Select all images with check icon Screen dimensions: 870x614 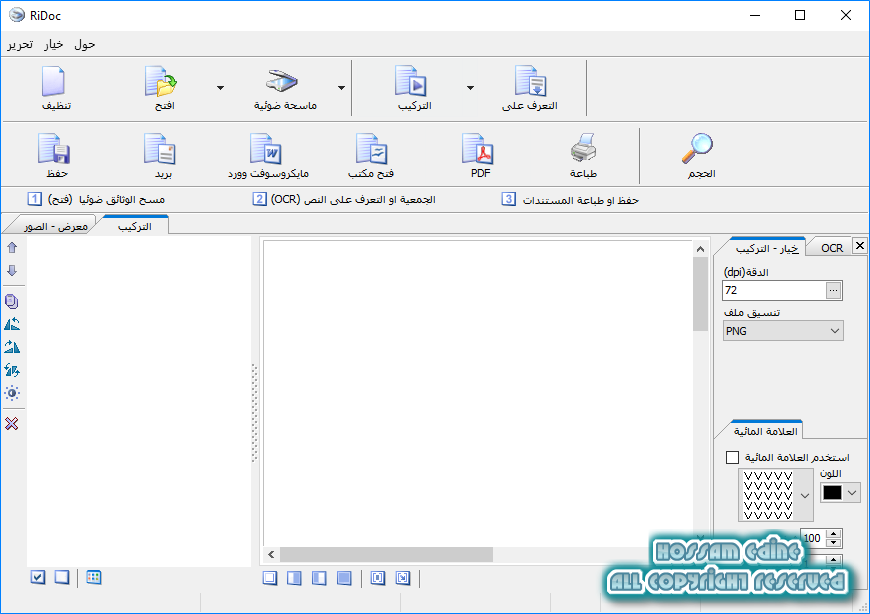(x=38, y=577)
